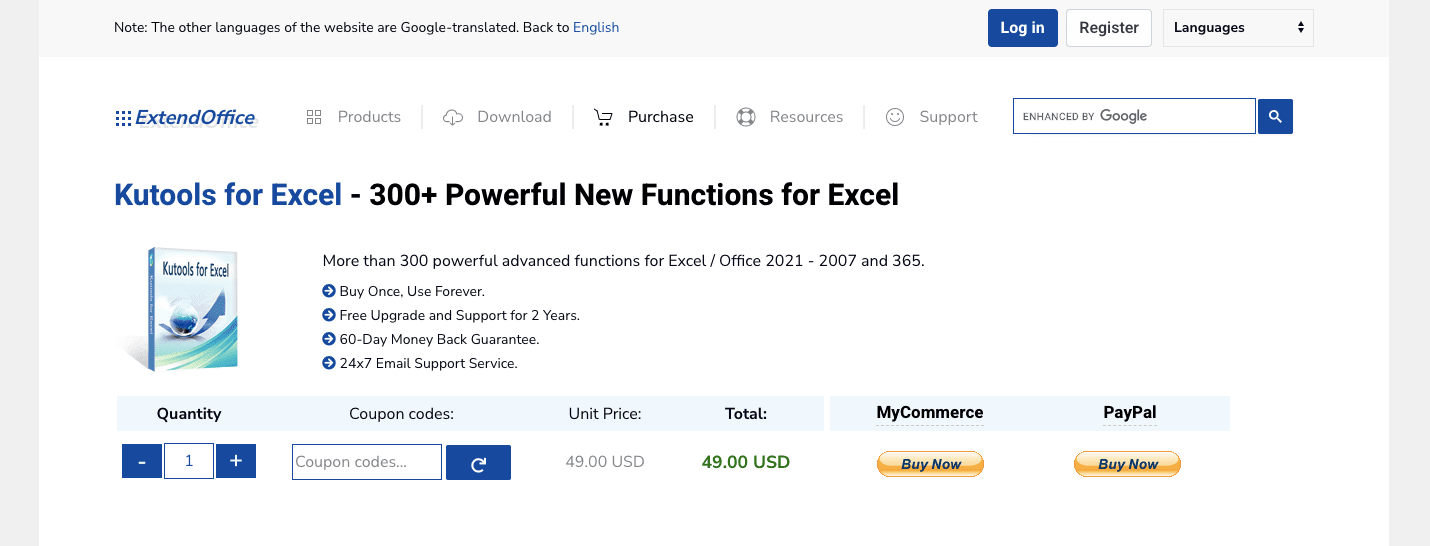This screenshot has height=546, width=1430.
Task: Click the 'Coupon codes:' column header
Action: pos(401,413)
